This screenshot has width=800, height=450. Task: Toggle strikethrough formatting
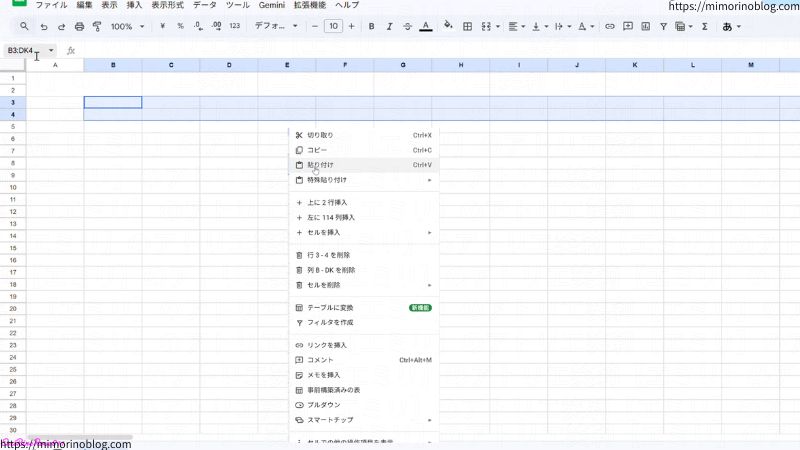[407, 27]
